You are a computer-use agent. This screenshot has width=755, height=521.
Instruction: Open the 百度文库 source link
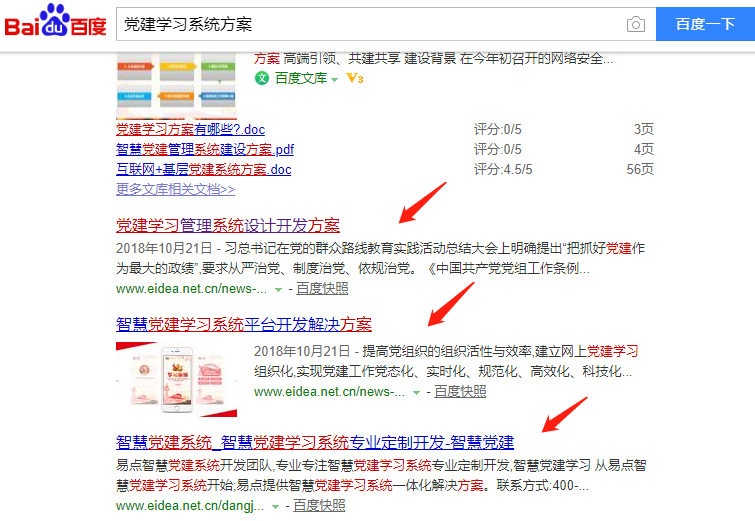coord(301,78)
